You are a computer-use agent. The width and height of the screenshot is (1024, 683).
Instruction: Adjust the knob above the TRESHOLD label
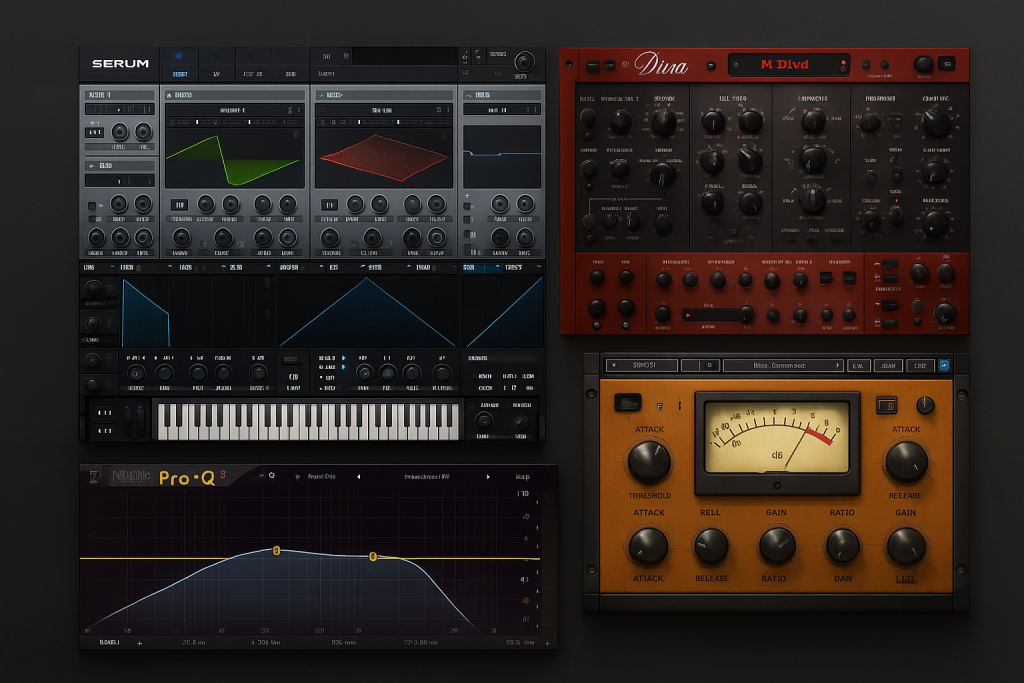[x=649, y=462]
